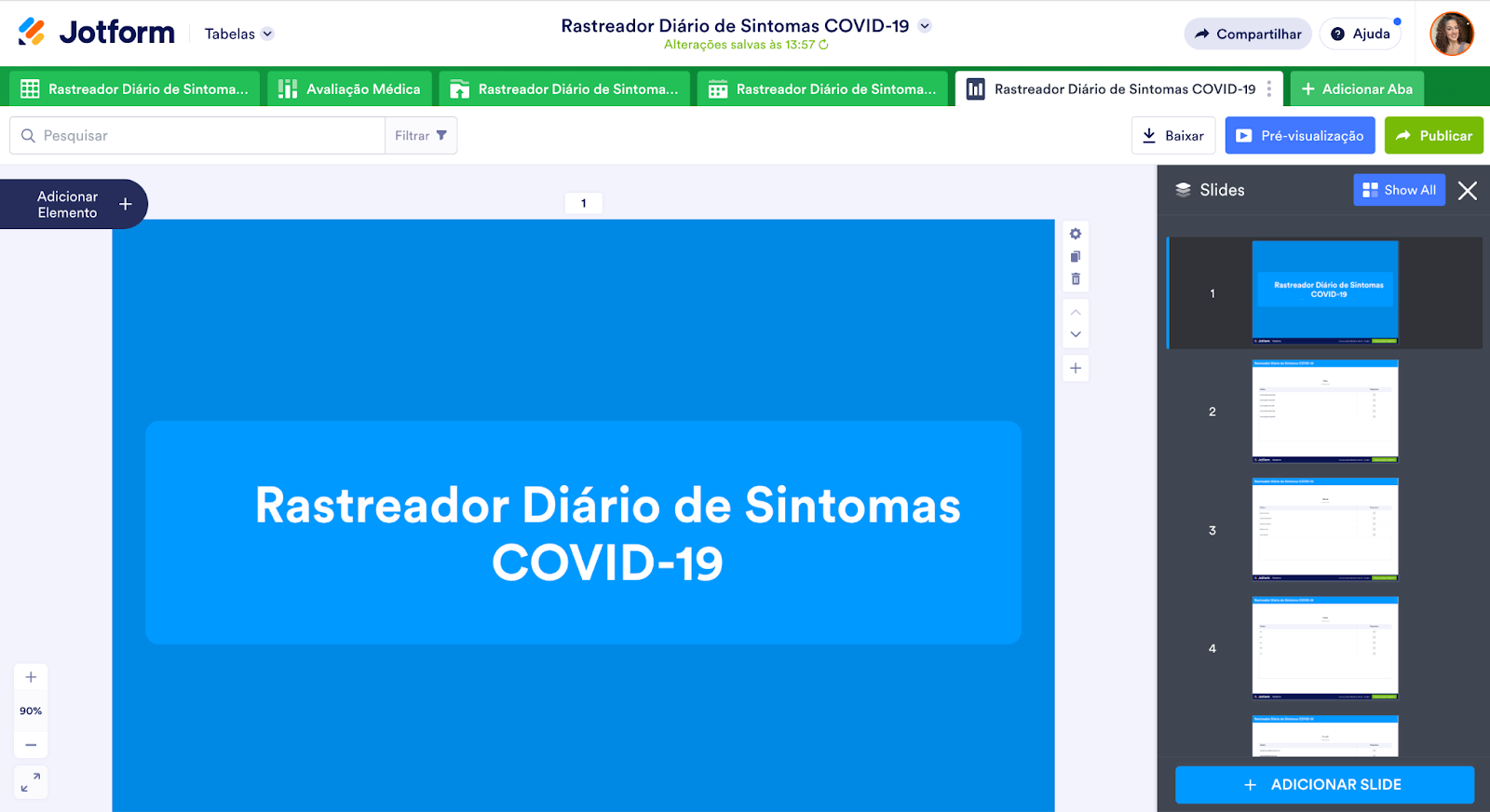Expand the title dropdown chevron beside COVID-19
The width and height of the screenshot is (1490, 812).
pyautogui.click(x=925, y=26)
